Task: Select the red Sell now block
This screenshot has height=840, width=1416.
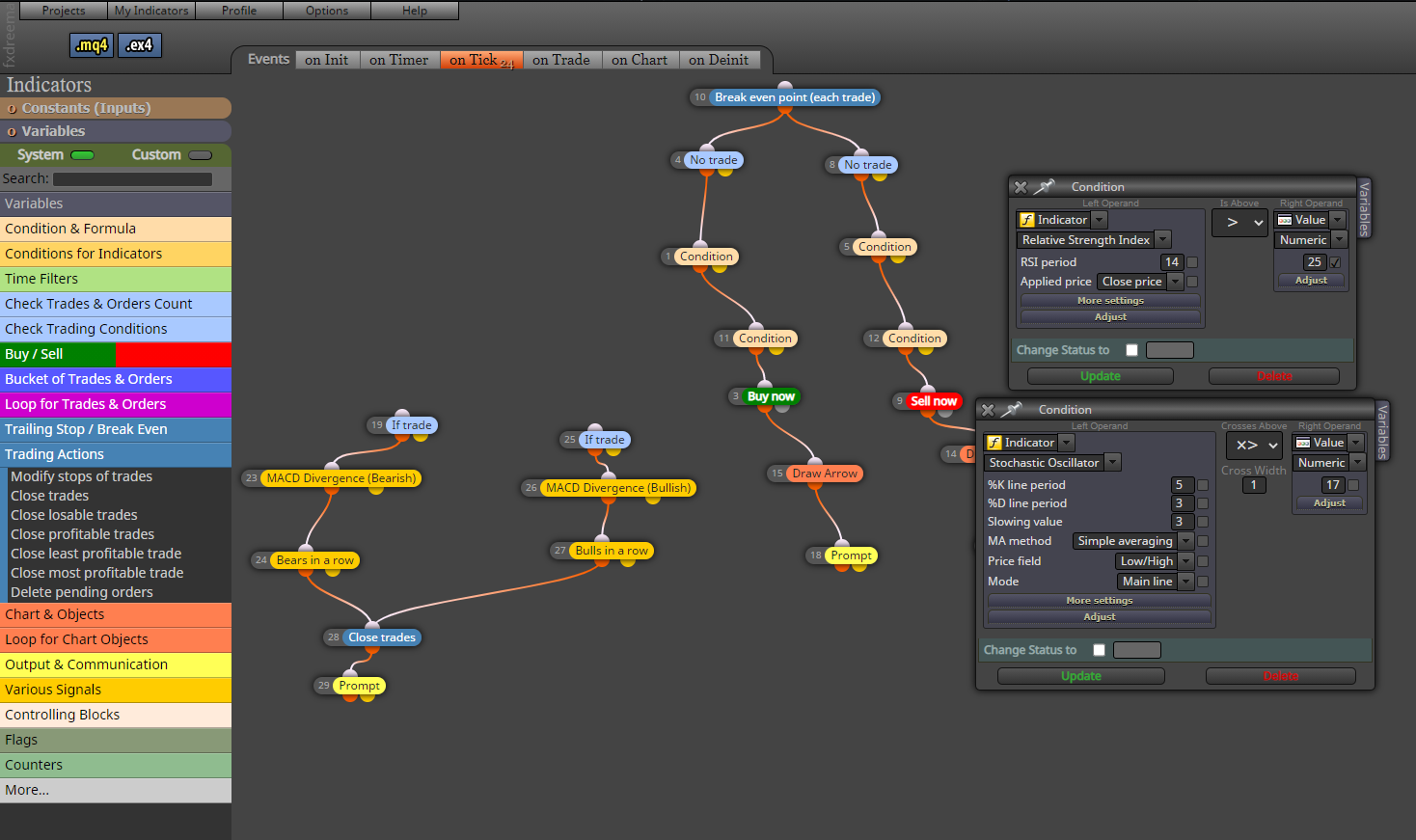Action: 934,401
